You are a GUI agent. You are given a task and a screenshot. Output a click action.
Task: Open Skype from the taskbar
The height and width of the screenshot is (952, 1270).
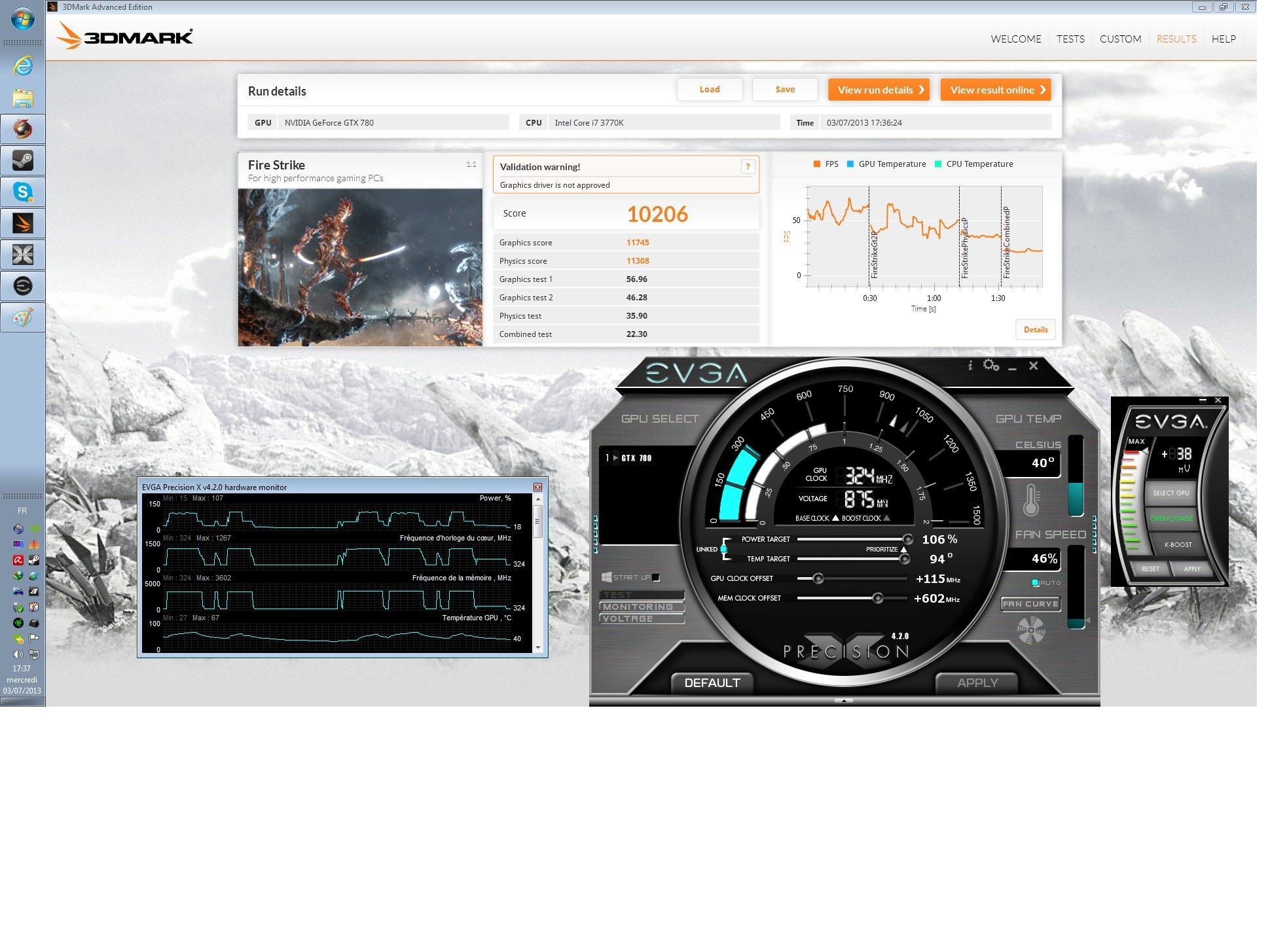coord(23,192)
